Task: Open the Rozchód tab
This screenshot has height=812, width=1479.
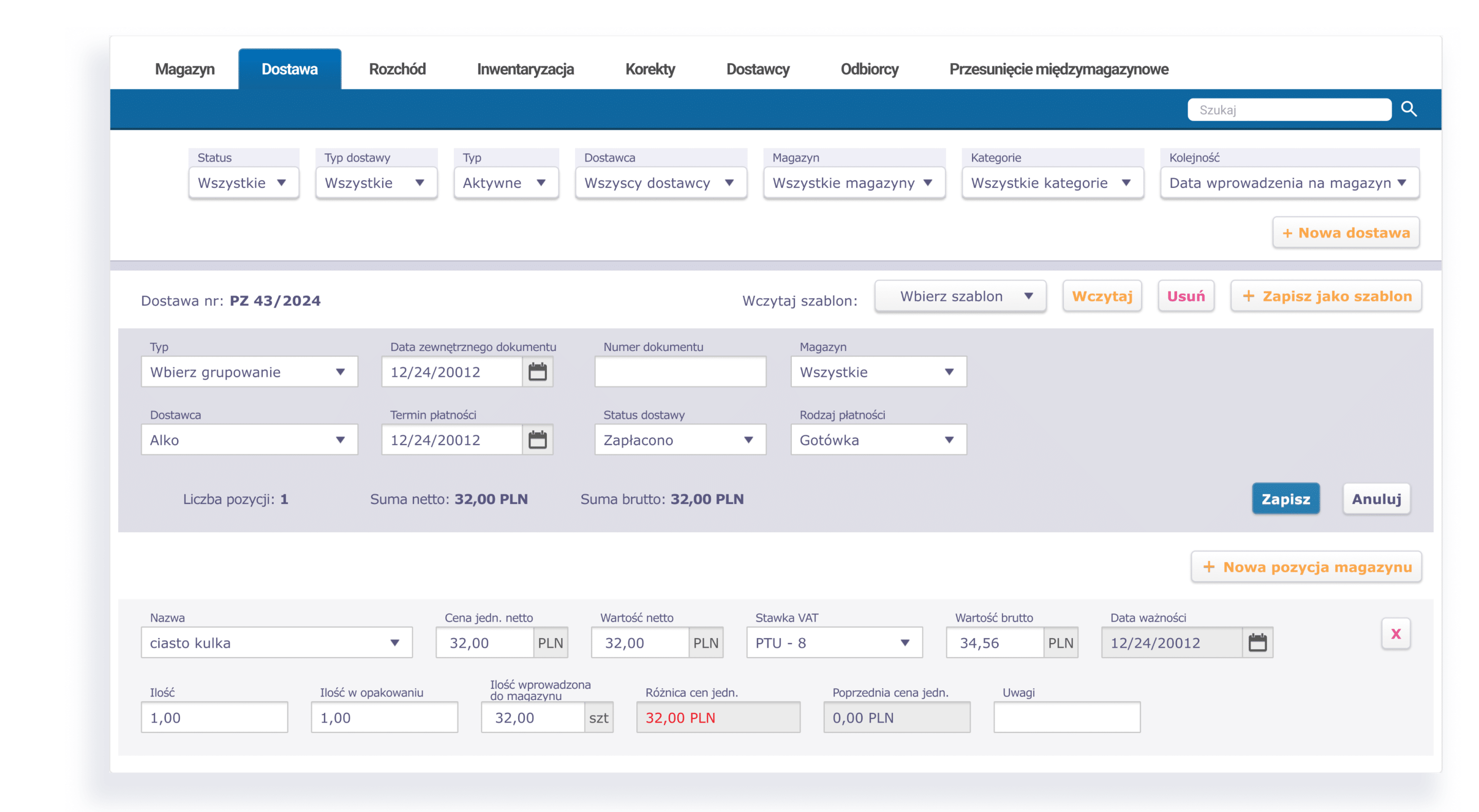Action: point(397,69)
